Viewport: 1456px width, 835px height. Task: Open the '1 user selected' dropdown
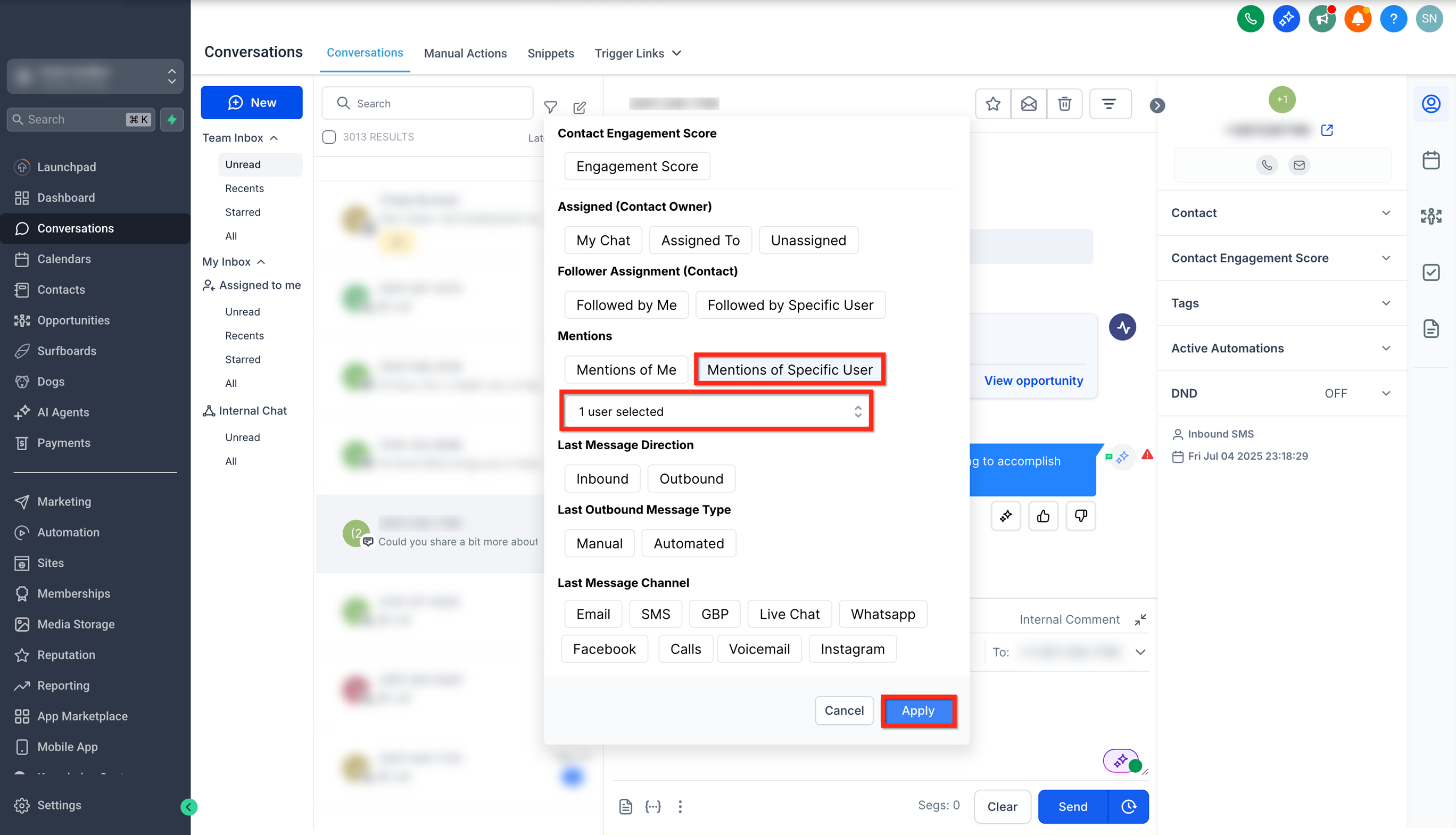[x=716, y=411]
